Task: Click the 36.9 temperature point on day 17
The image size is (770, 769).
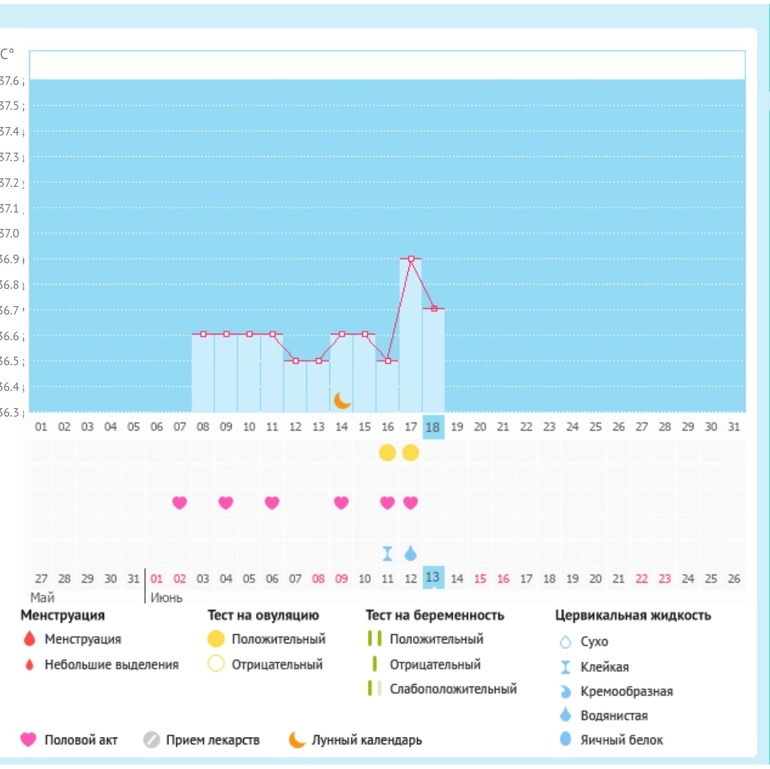Action: point(410,259)
